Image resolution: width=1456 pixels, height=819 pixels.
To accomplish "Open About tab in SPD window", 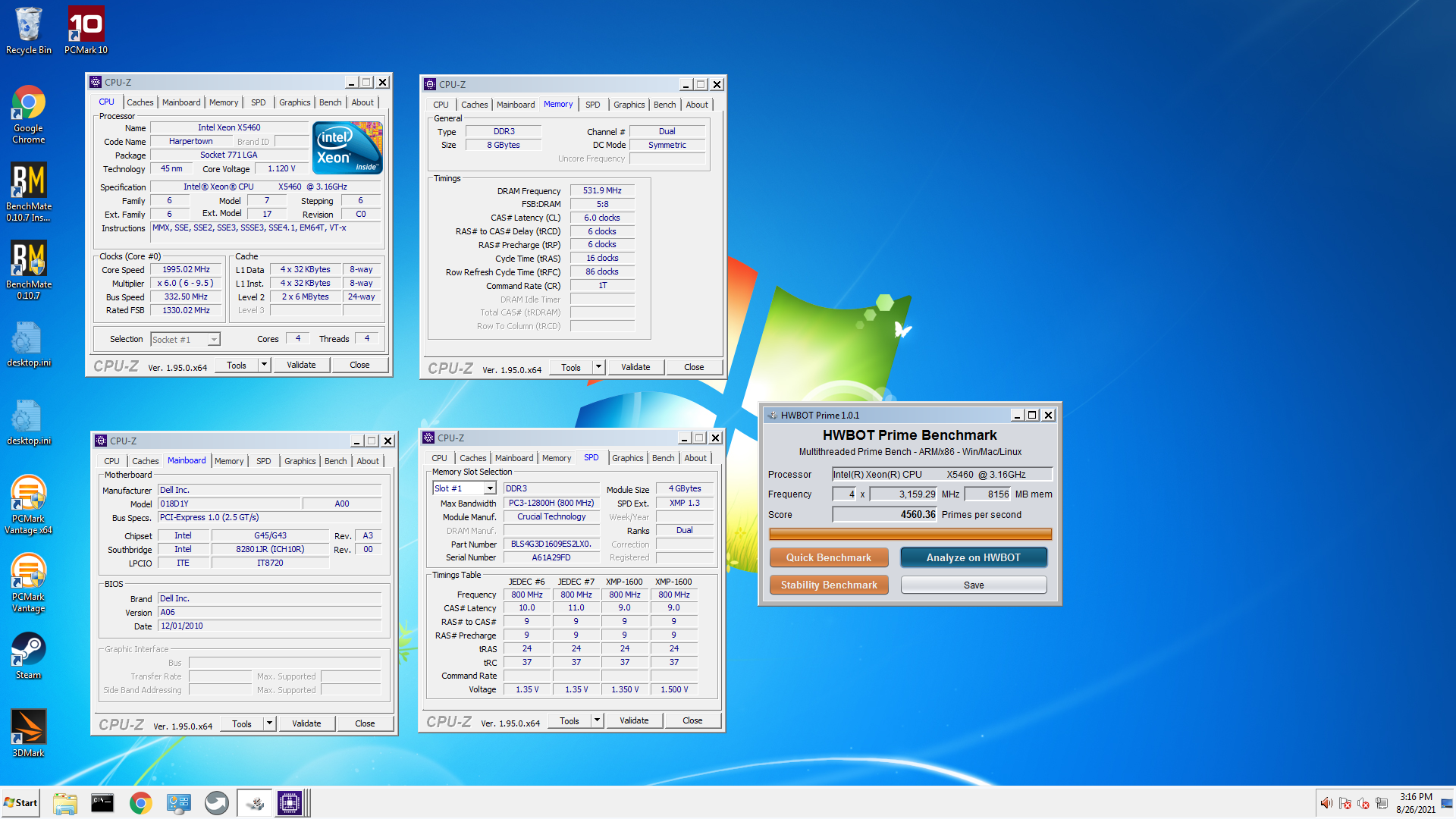I will [695, 458].
